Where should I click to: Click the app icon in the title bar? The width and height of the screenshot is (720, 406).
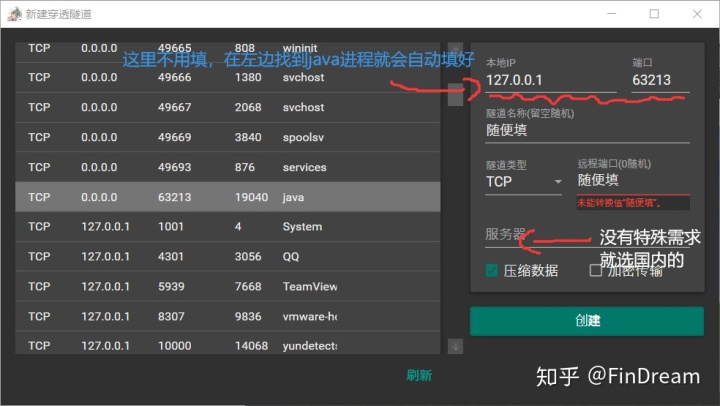(x=15, y=14)
